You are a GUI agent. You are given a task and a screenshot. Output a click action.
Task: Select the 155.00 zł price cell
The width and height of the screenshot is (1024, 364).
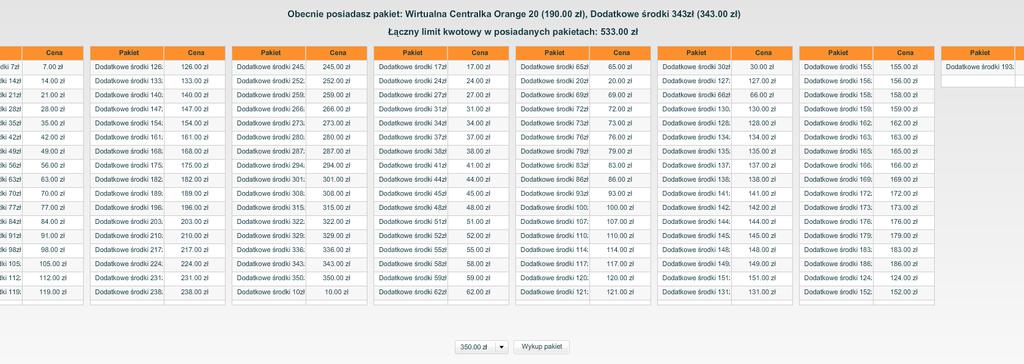903,67
